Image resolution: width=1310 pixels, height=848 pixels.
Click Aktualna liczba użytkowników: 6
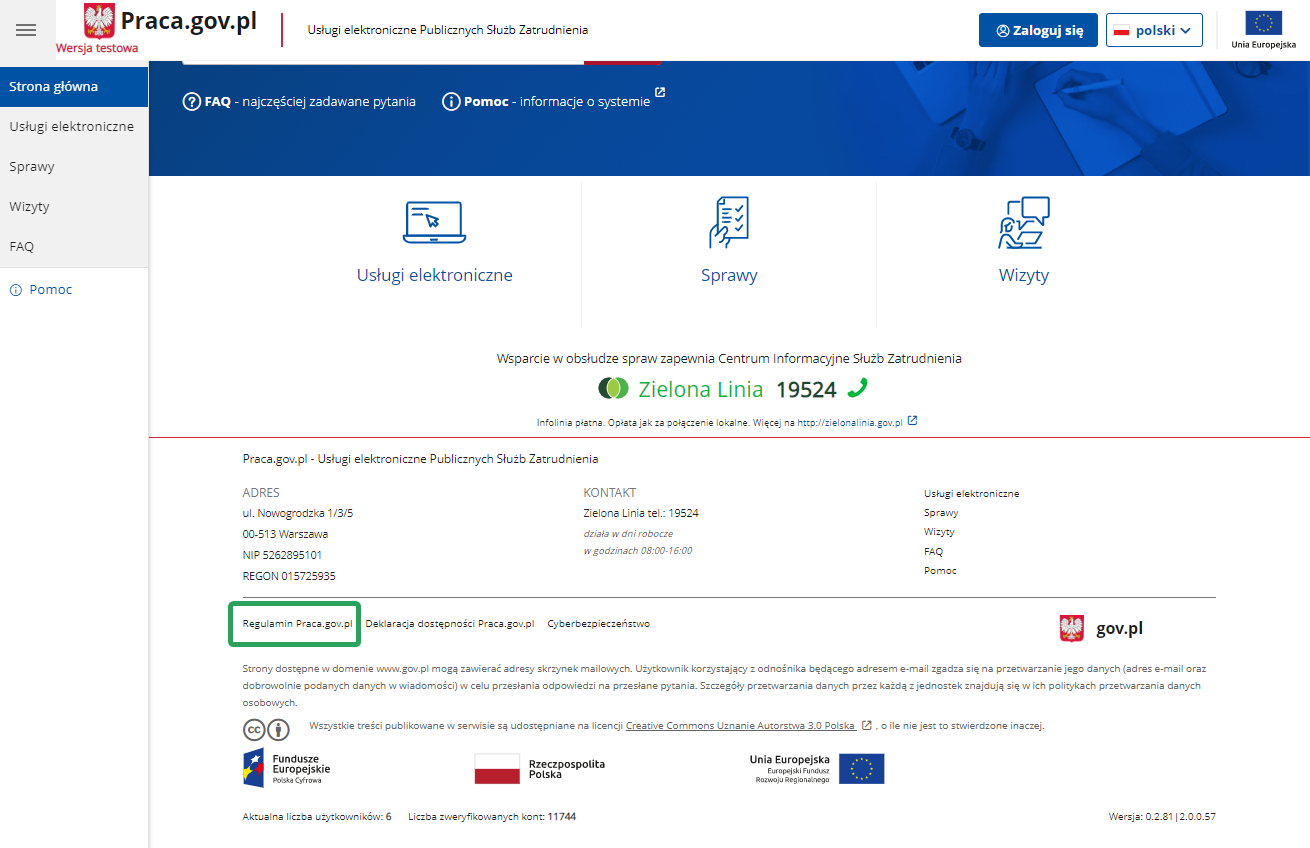click(317, 817)
